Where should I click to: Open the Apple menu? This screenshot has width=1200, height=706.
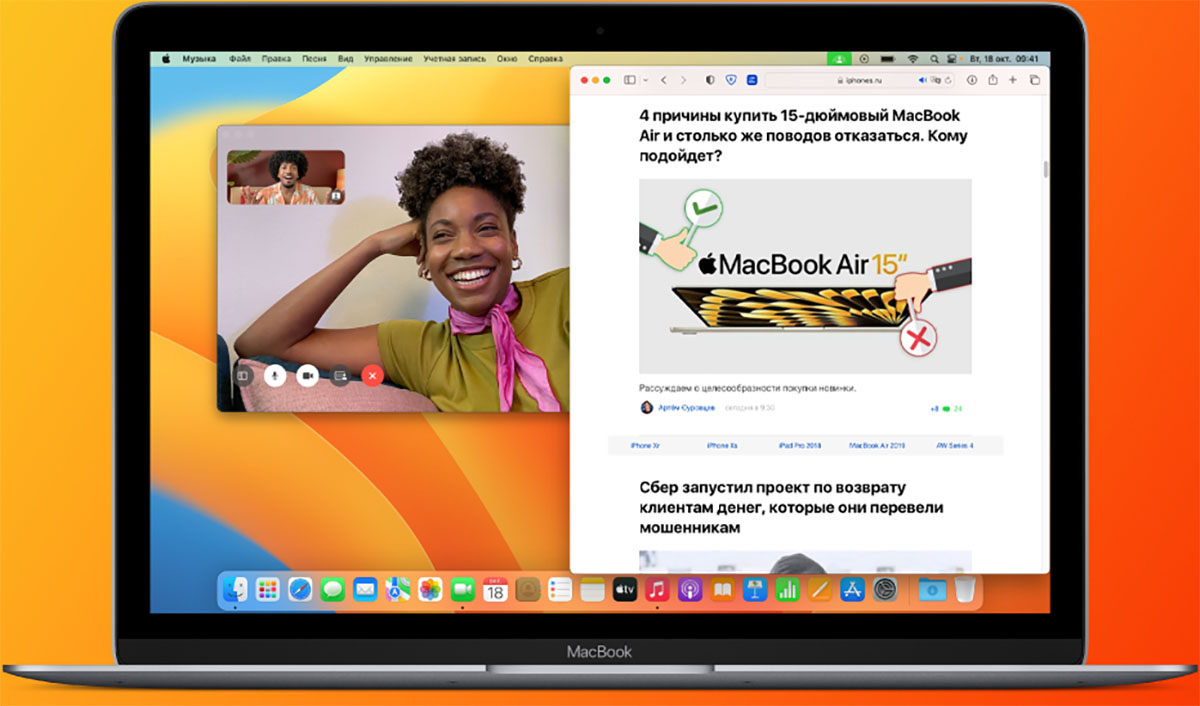(x=166, y=59)
